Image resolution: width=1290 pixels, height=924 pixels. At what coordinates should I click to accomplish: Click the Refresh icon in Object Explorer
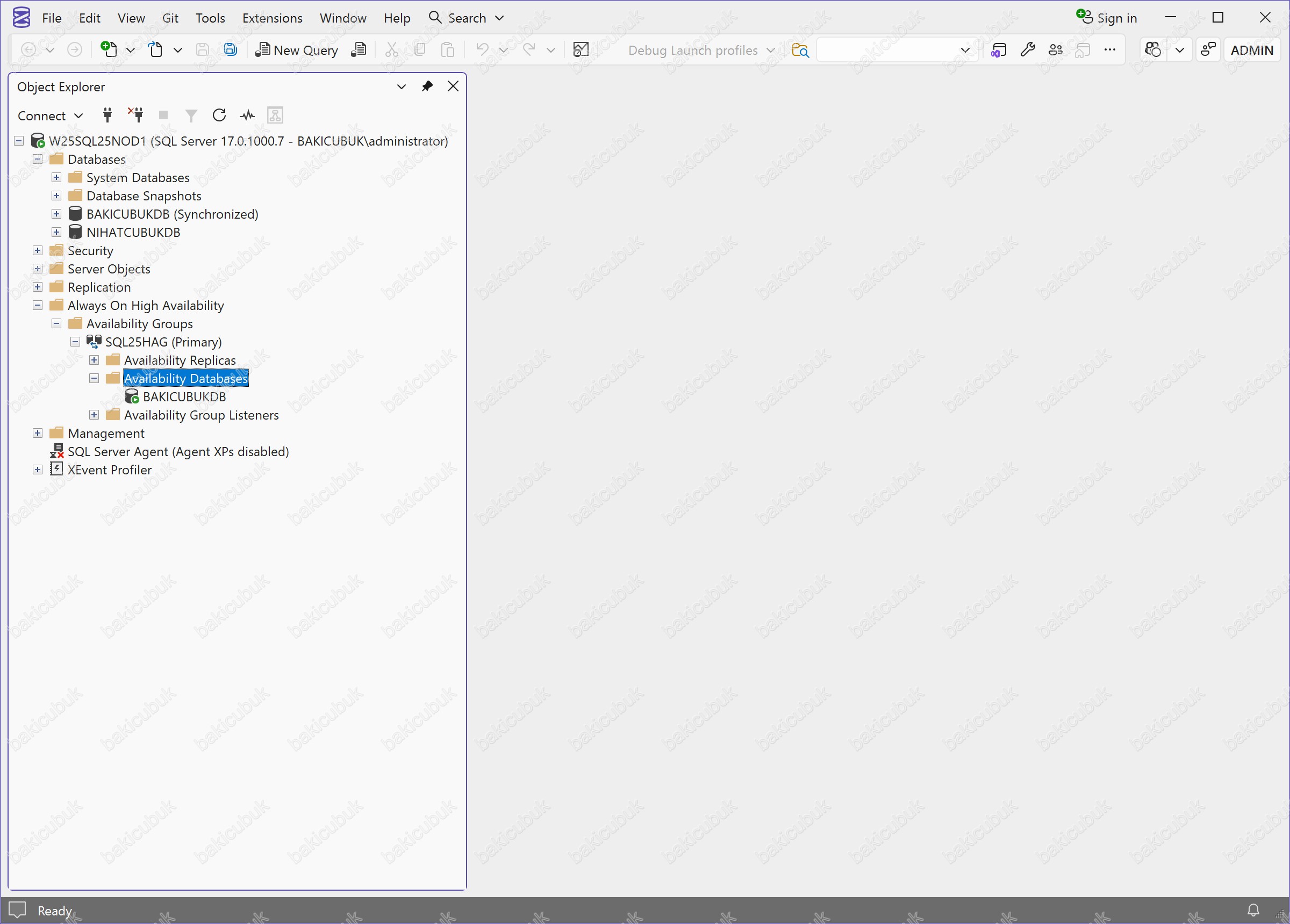219,115
